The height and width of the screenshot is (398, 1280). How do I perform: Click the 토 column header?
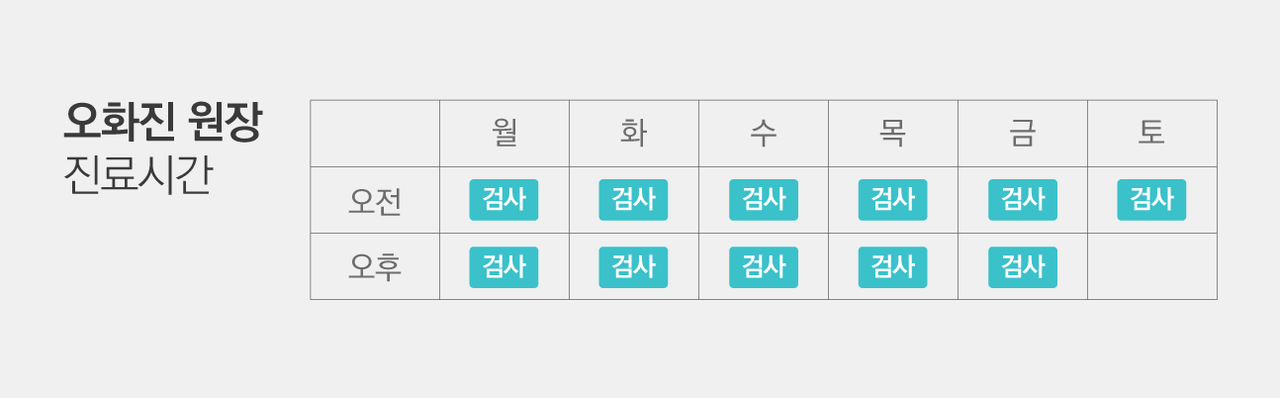click(1152, 134)
